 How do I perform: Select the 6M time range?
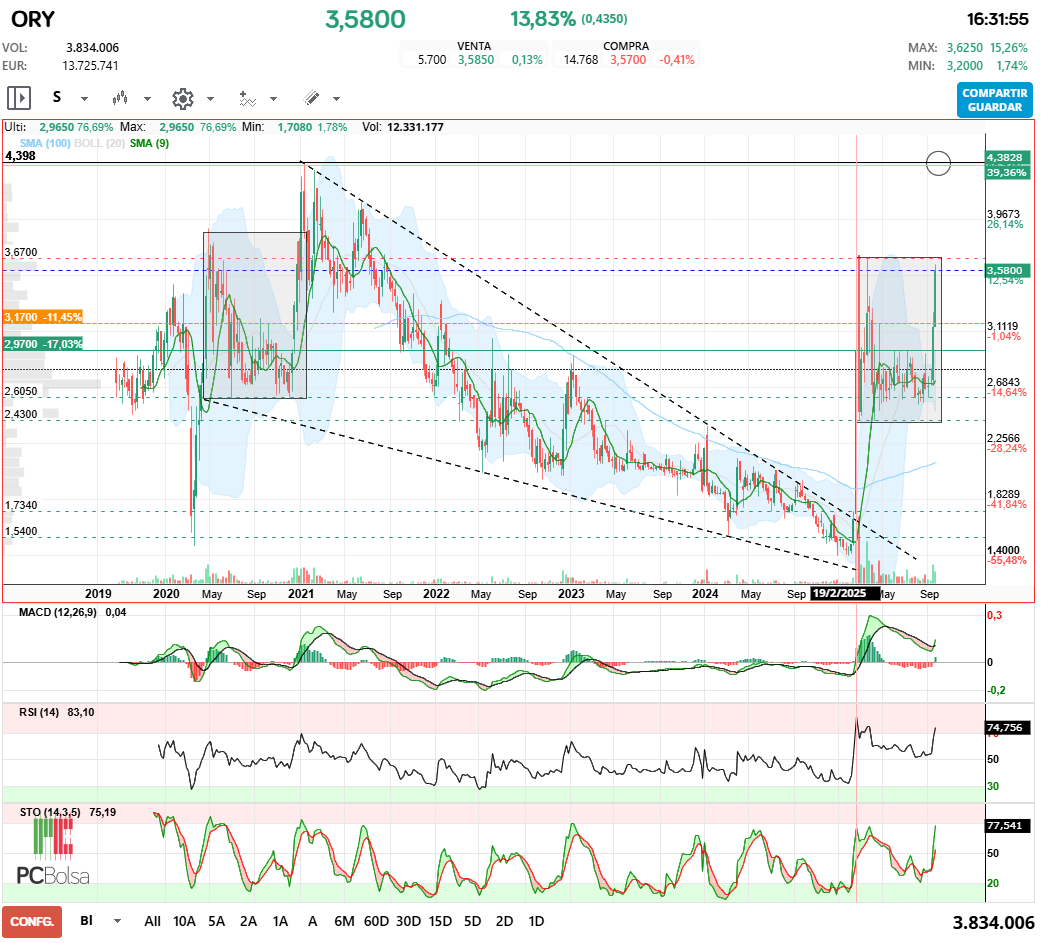point(344,921)
